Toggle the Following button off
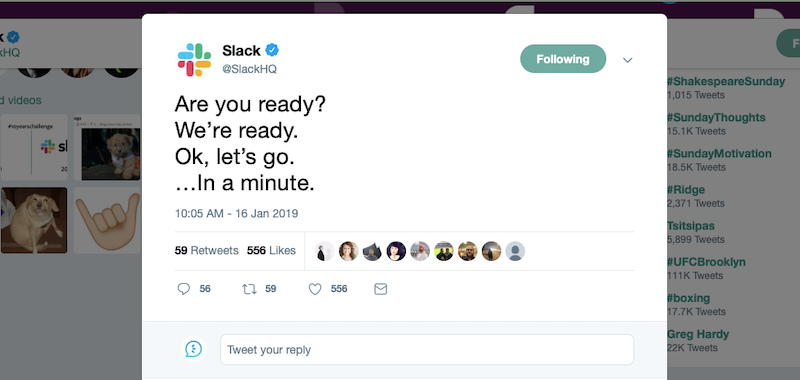The image size is (800, 380). 563,59
